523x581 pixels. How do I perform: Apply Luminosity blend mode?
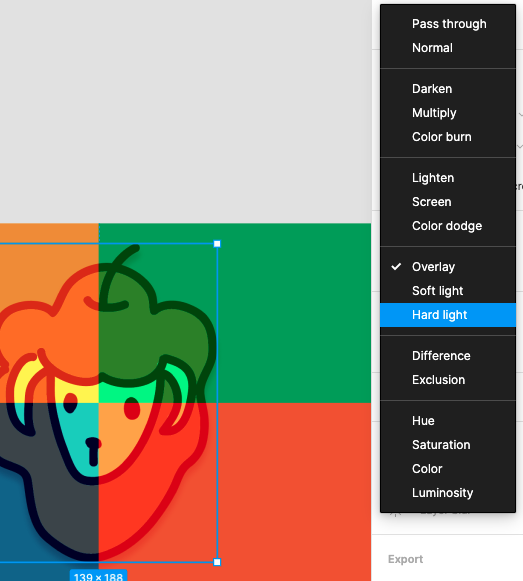coord(448,493)
